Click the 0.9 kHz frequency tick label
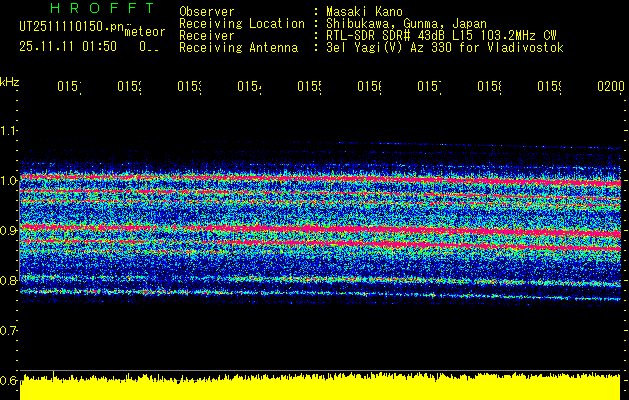The image size is (629, 400). click(9, 231)
